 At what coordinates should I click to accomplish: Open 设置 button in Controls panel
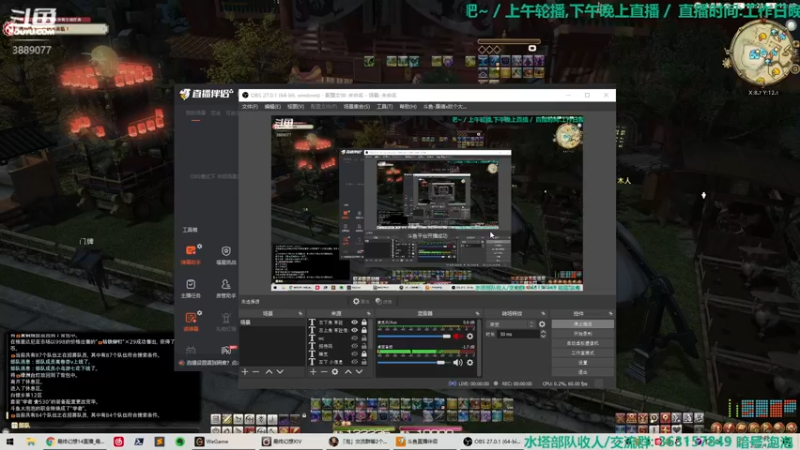click(583, 363)
